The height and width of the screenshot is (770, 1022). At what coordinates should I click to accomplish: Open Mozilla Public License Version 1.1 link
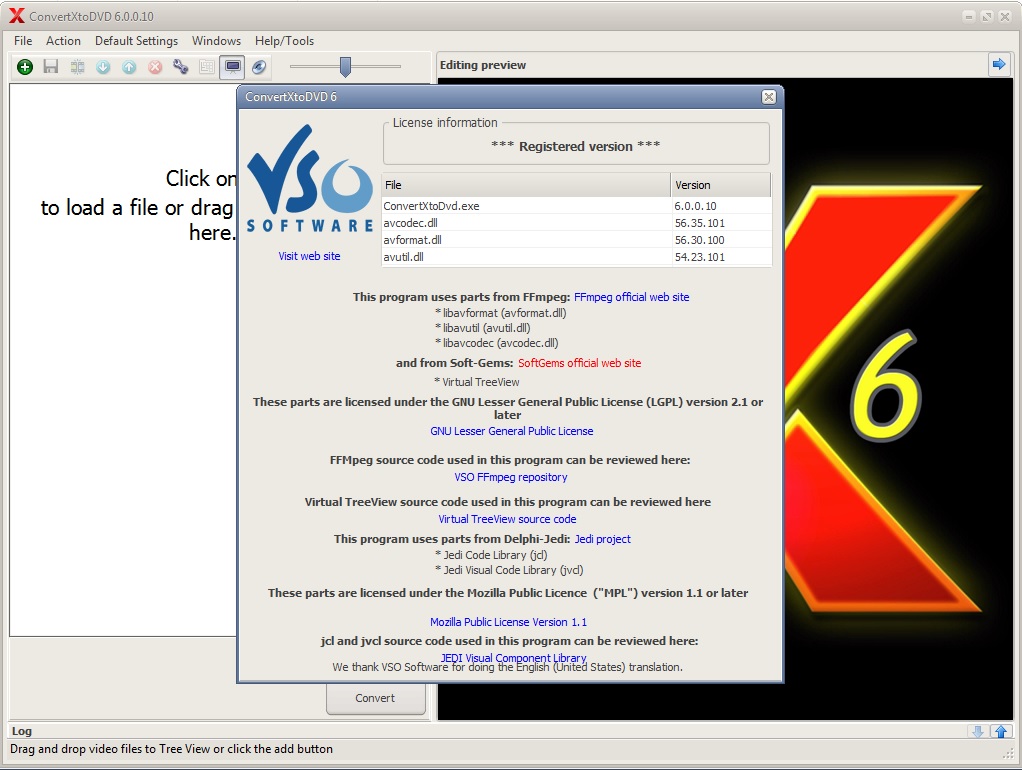click(508, 622)
